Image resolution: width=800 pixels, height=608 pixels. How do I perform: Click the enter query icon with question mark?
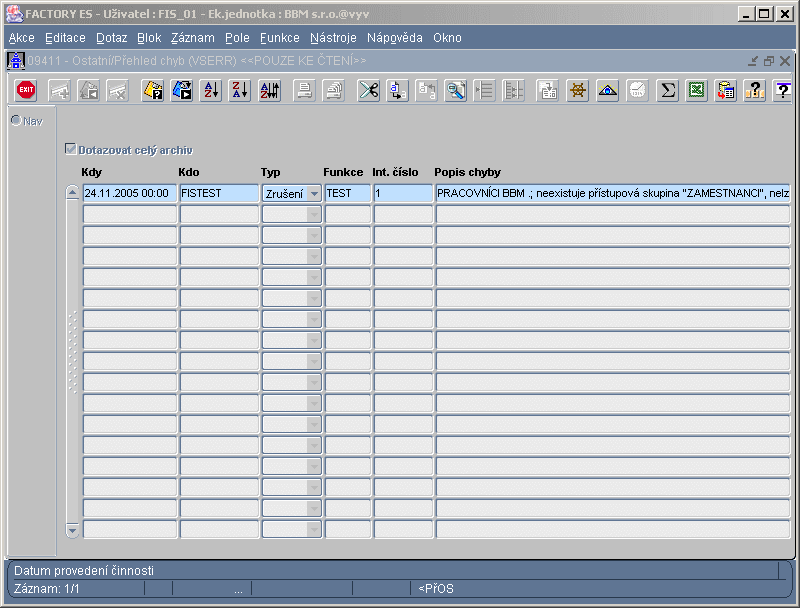tap(153, 90)
